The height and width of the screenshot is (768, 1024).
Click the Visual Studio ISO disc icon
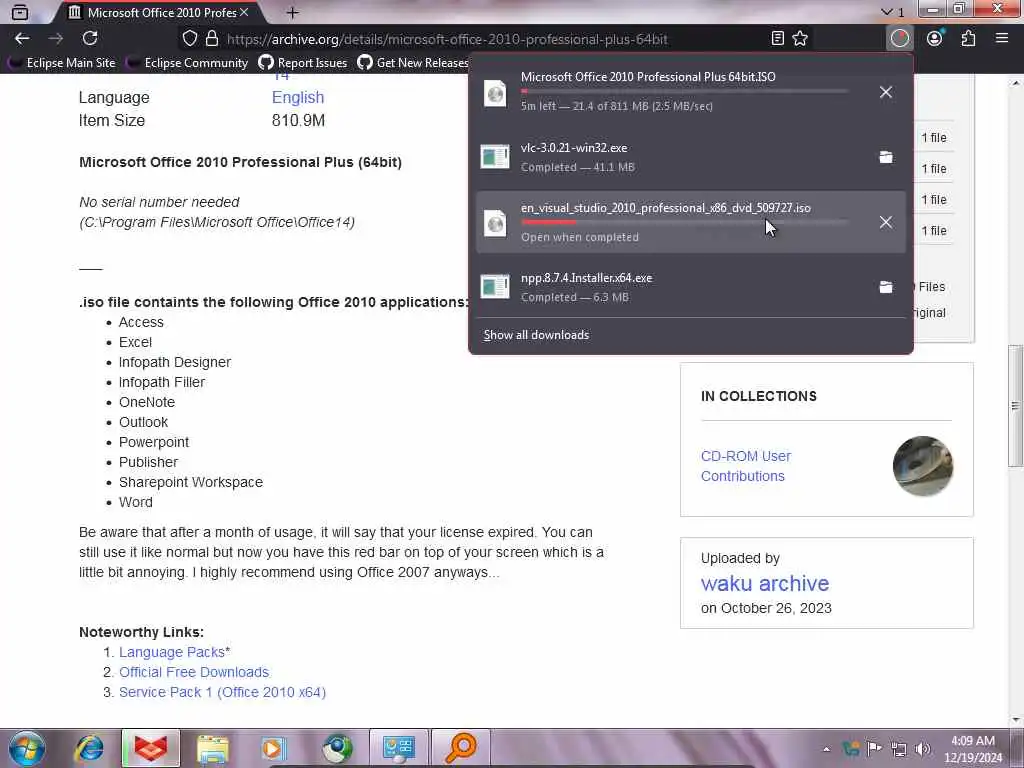point(495,223)
